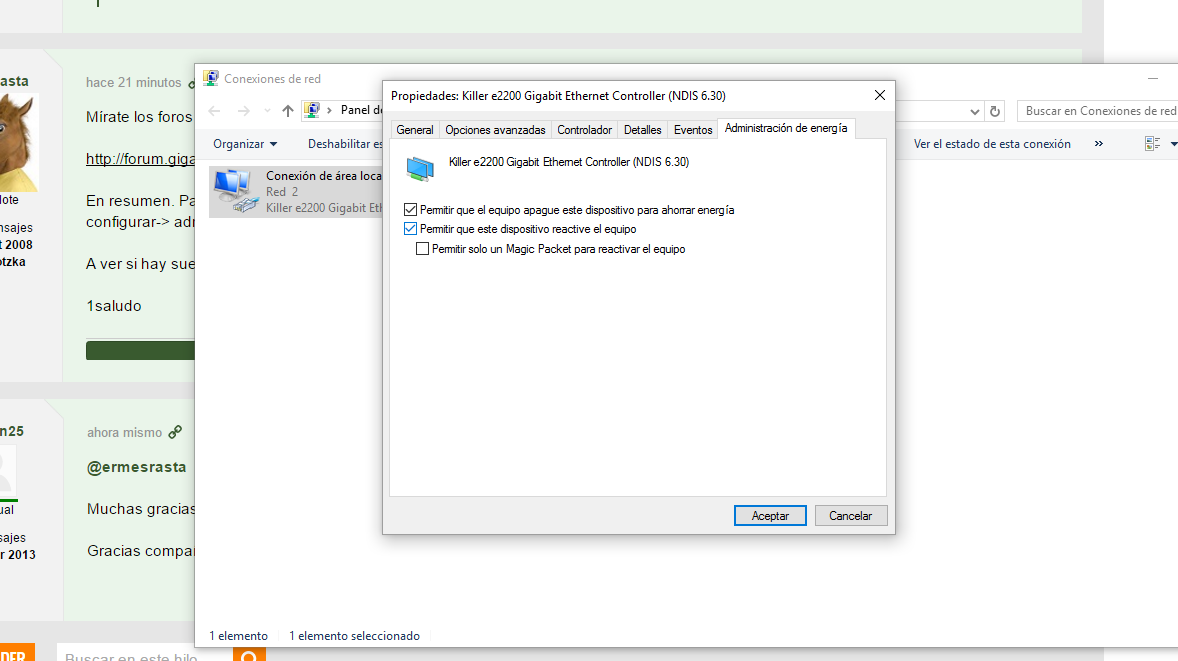Open the Eventos tab
Viewport: 1178px width, 661px height.
(x=693, y=130)
